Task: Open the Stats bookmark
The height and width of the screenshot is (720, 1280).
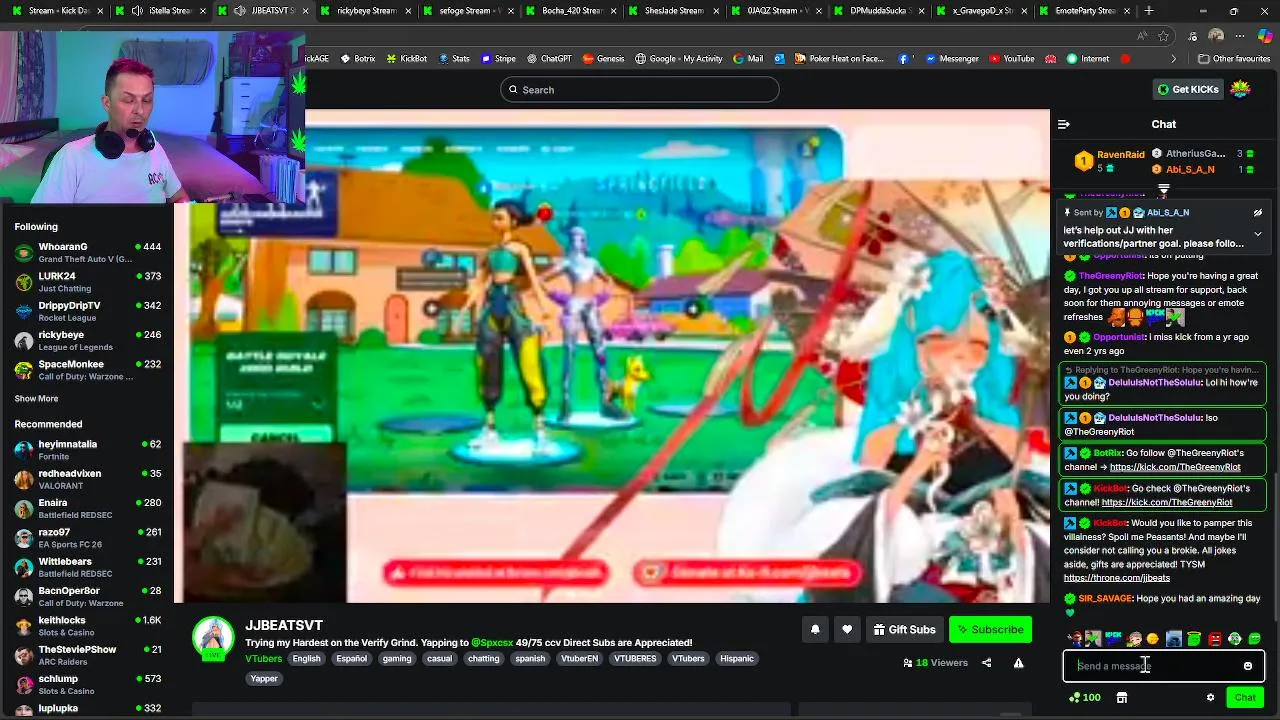Action: tap(453, 59)
